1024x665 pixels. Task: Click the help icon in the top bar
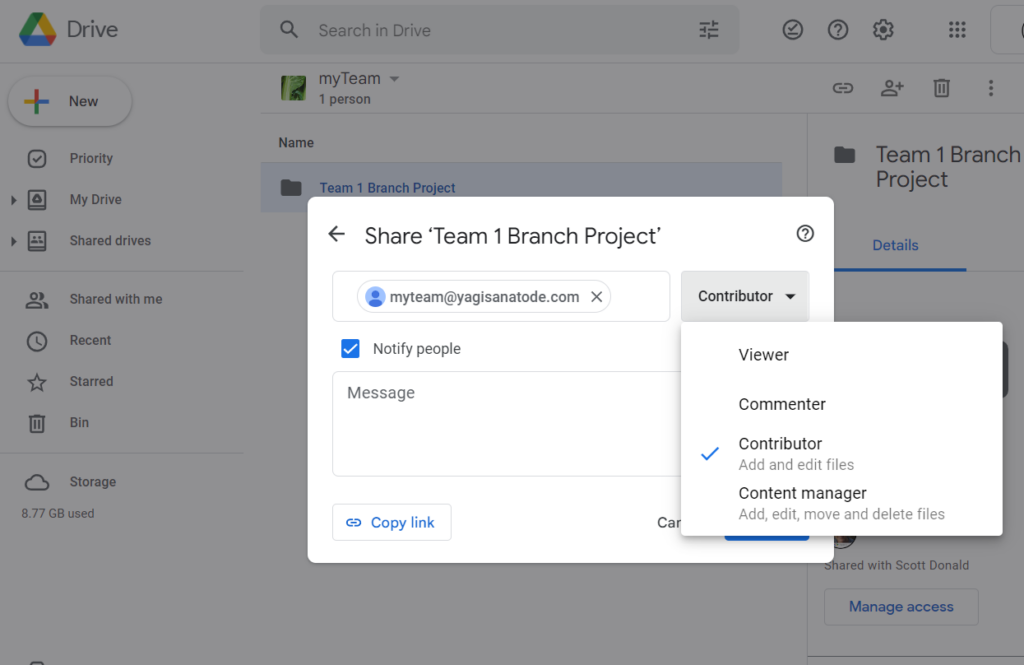click(838, 30)
